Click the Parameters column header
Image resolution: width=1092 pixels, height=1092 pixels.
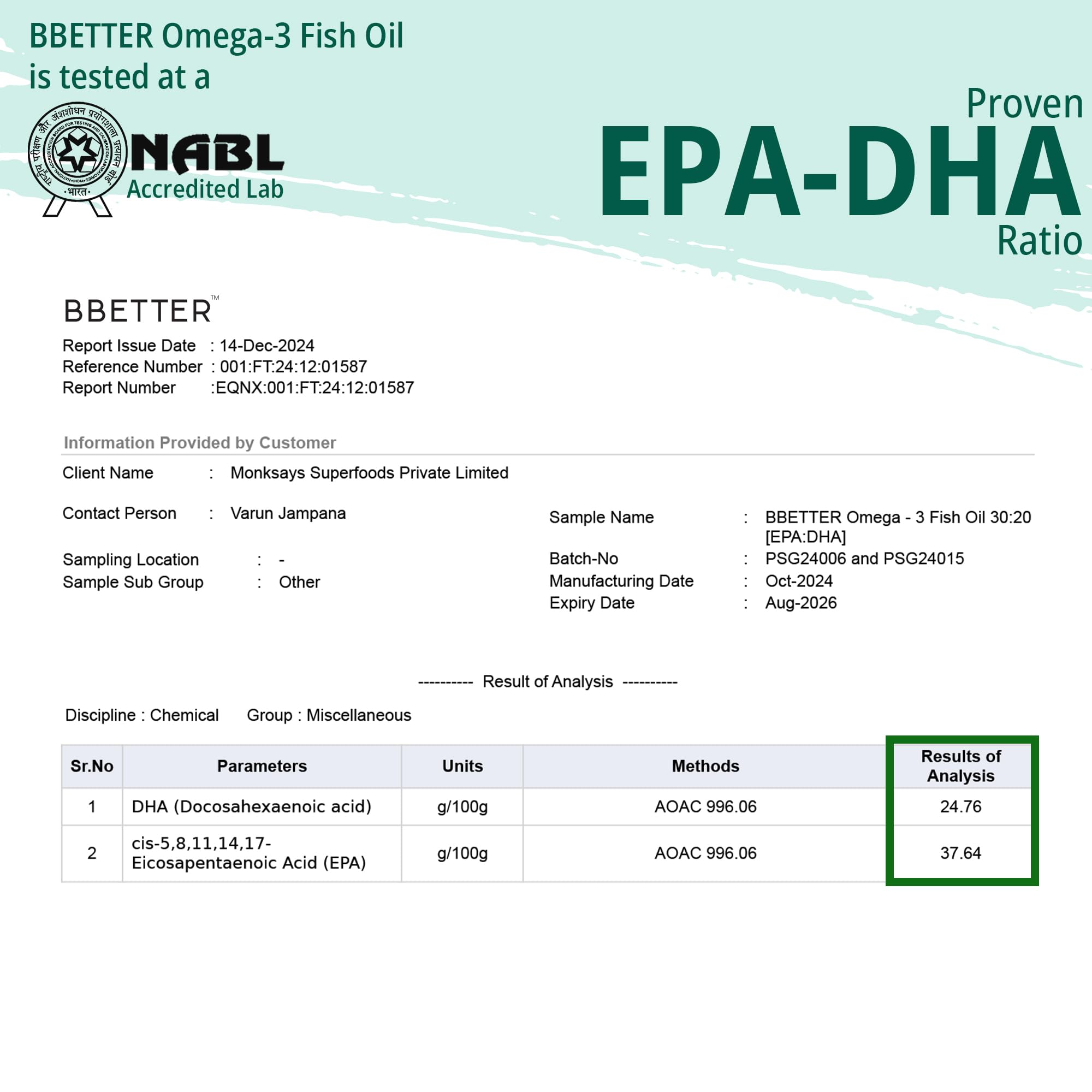click(x=262, y=766)
